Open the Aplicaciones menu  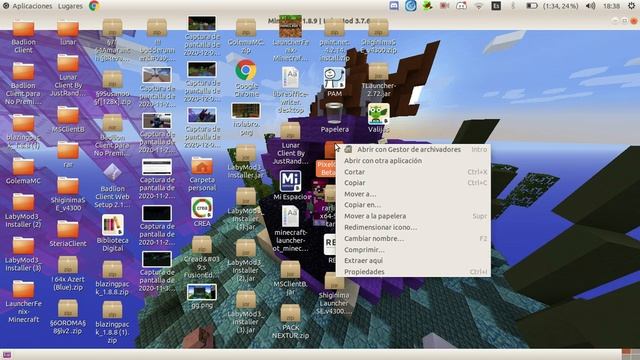coord(32,6)
